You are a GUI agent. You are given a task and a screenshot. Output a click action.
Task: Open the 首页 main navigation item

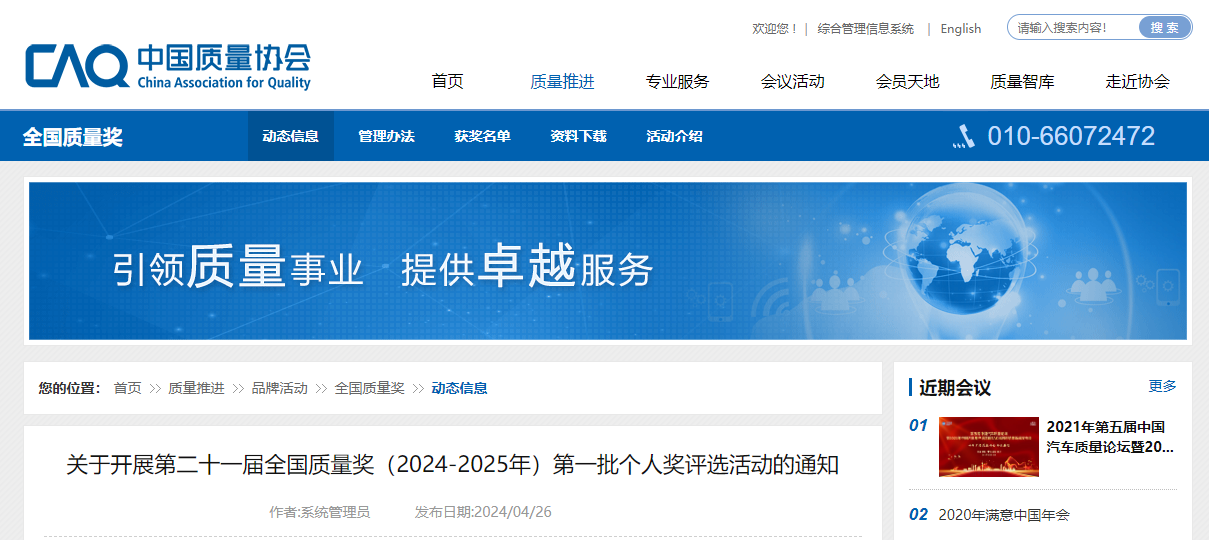coord(448,82)
